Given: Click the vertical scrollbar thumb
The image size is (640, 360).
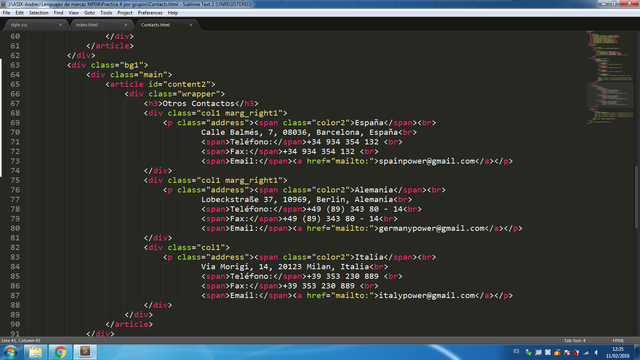Looking at the screenshot, I should [x=637, y=197].
